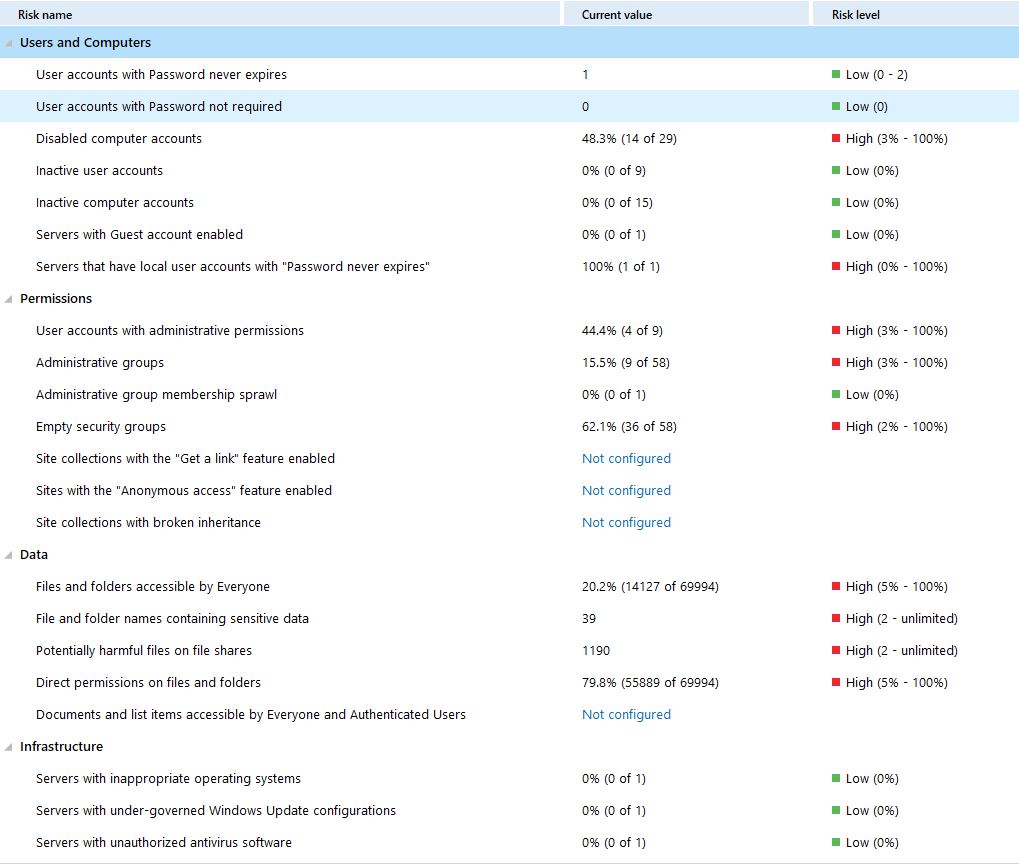Collapse the Users and Computers group
Image resolution: width=1019 pixels, height=866 pixels.
pos(8,43)
